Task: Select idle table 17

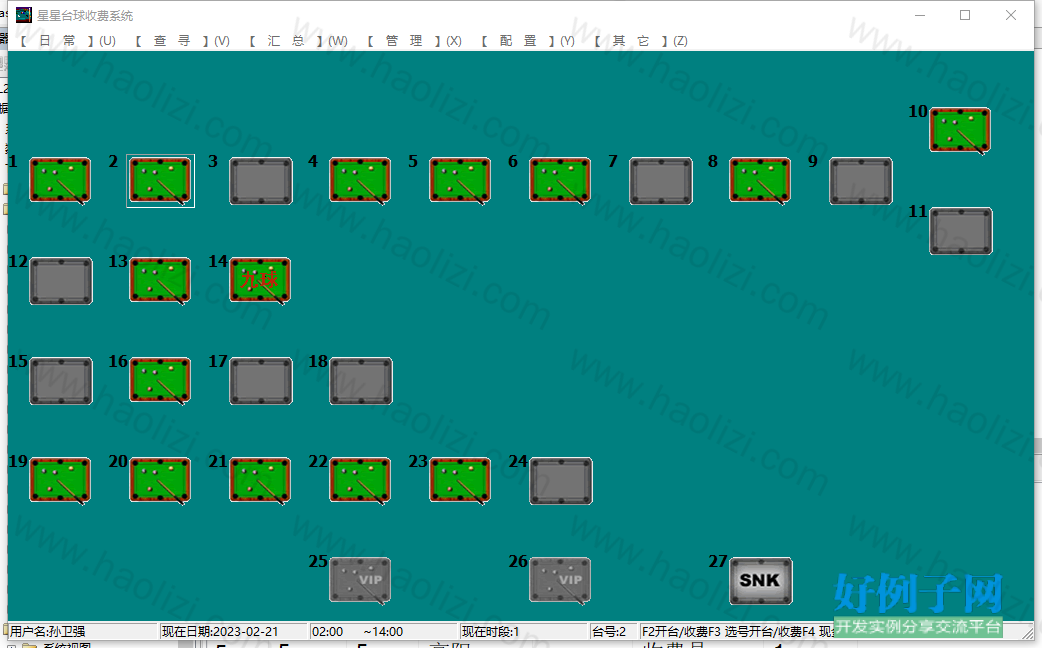Action: click(261, 381)
